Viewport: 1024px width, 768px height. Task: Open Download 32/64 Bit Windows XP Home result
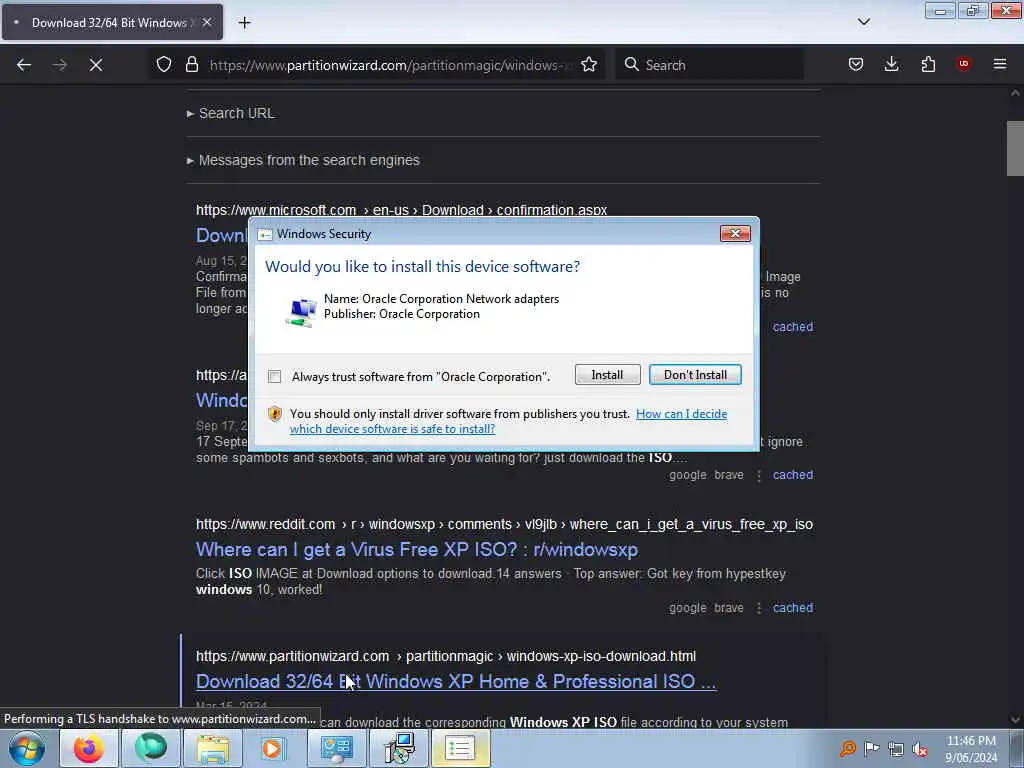click(456, 681)
